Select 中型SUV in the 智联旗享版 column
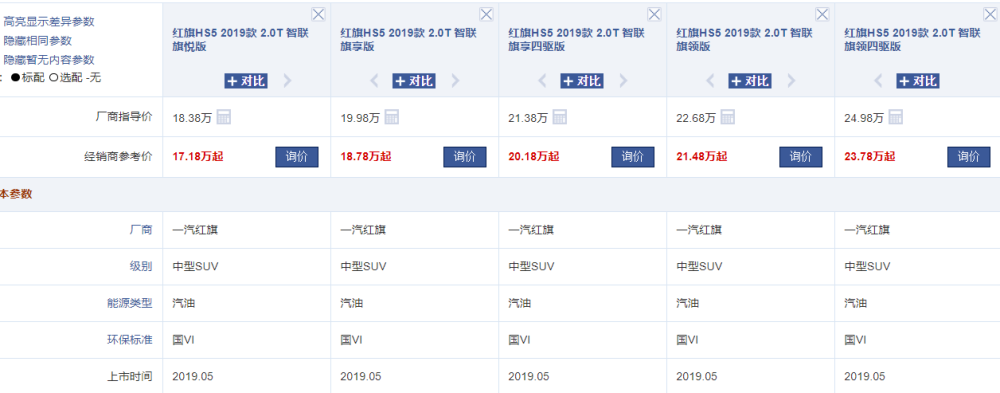This screenshot has width=1000, height=393. pyautogui.click(x=364, y=266)
